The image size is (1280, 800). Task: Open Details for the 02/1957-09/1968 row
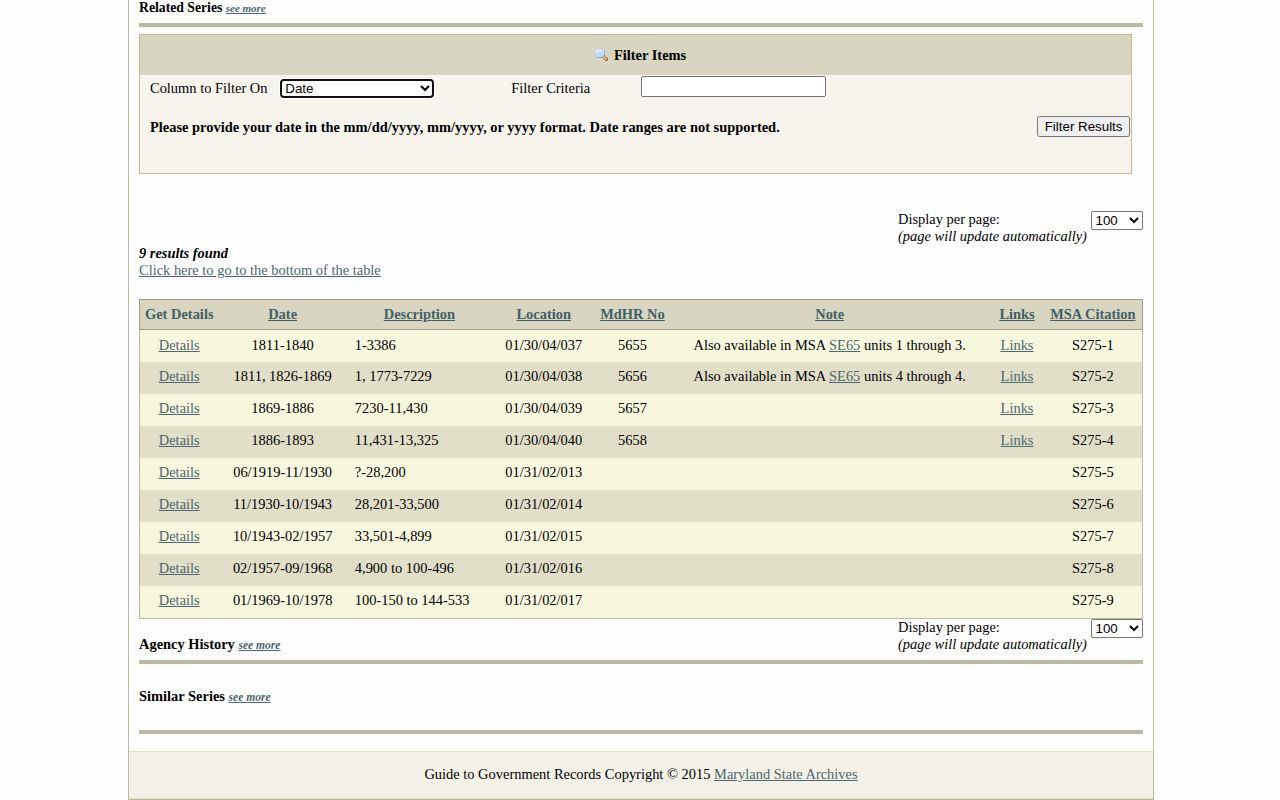coord(179,568)
